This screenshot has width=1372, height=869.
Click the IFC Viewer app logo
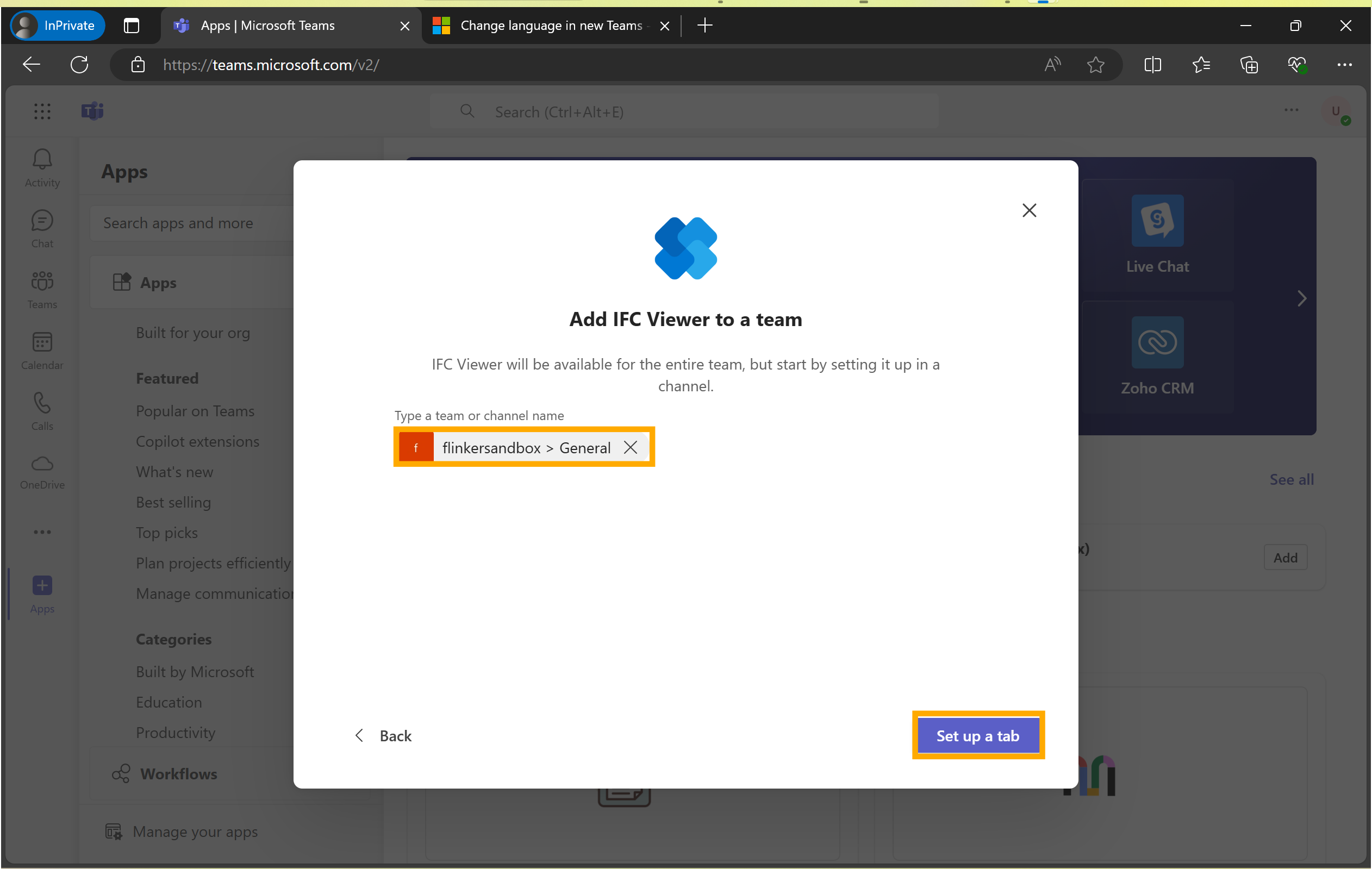coord(685,248)
